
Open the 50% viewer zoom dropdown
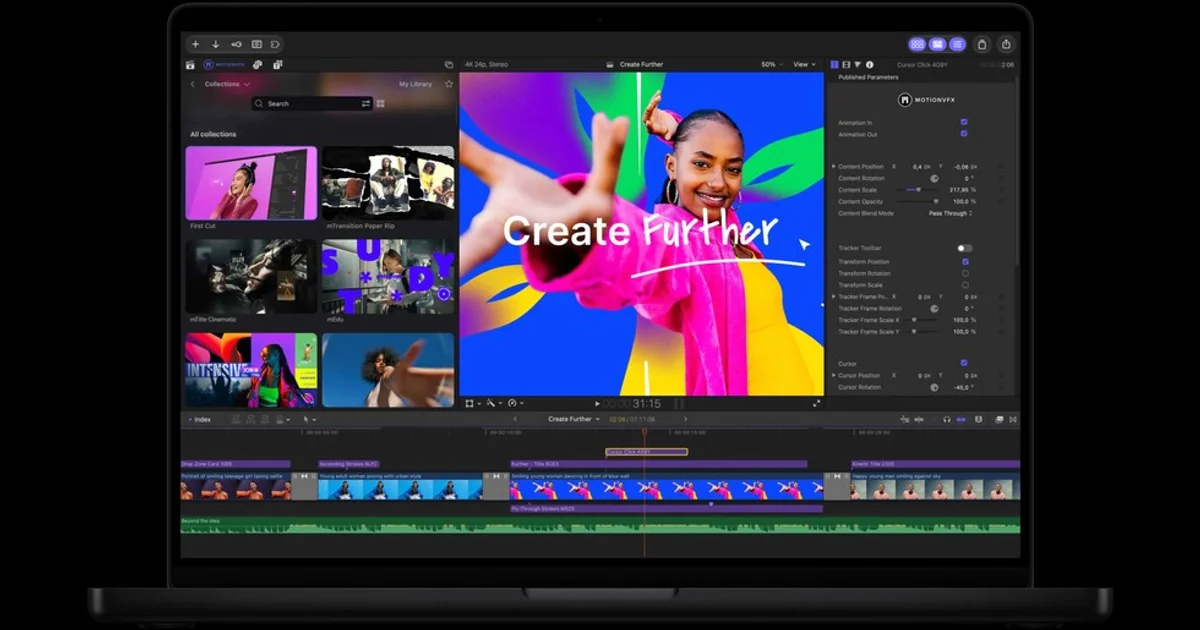(771, 64)
